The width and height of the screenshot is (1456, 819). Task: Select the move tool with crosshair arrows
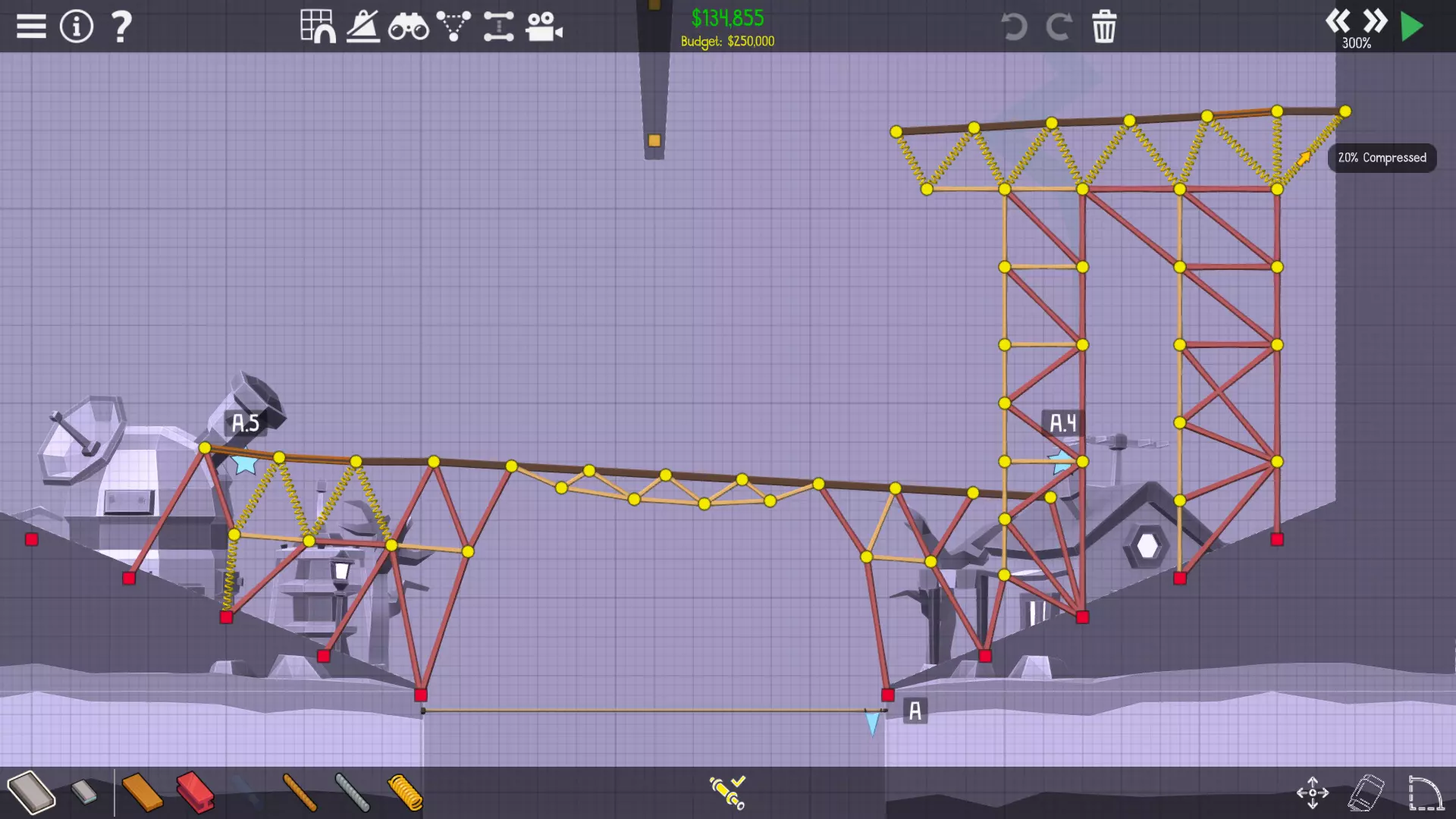tap(1313, 792)
